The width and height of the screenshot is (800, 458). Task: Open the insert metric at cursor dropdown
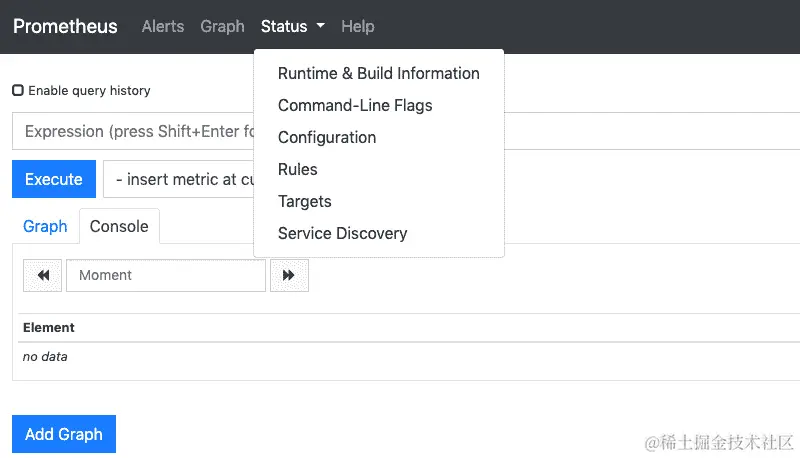pos(178,180)
